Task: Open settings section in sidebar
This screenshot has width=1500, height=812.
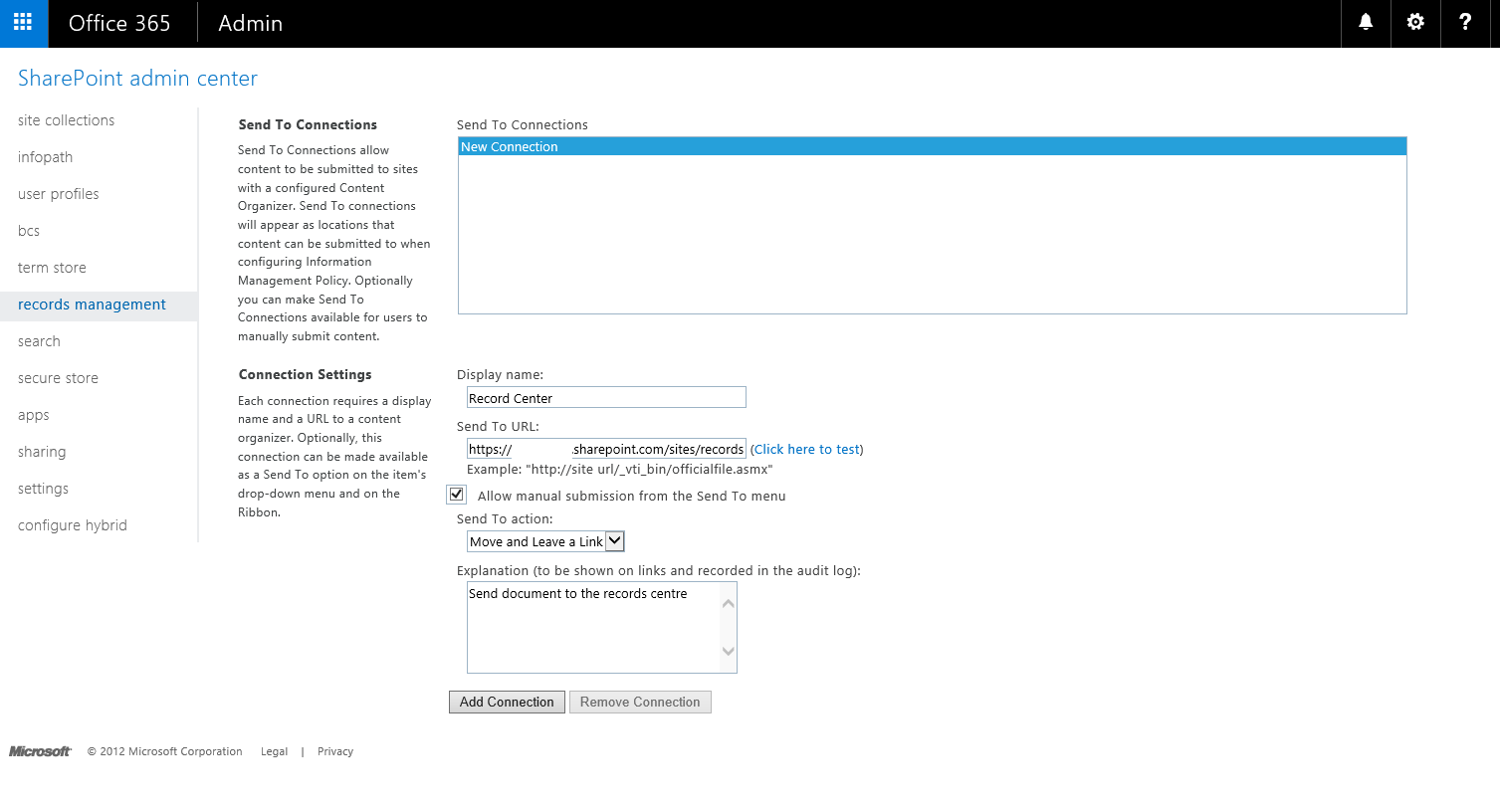Action: tap(43, 489)
